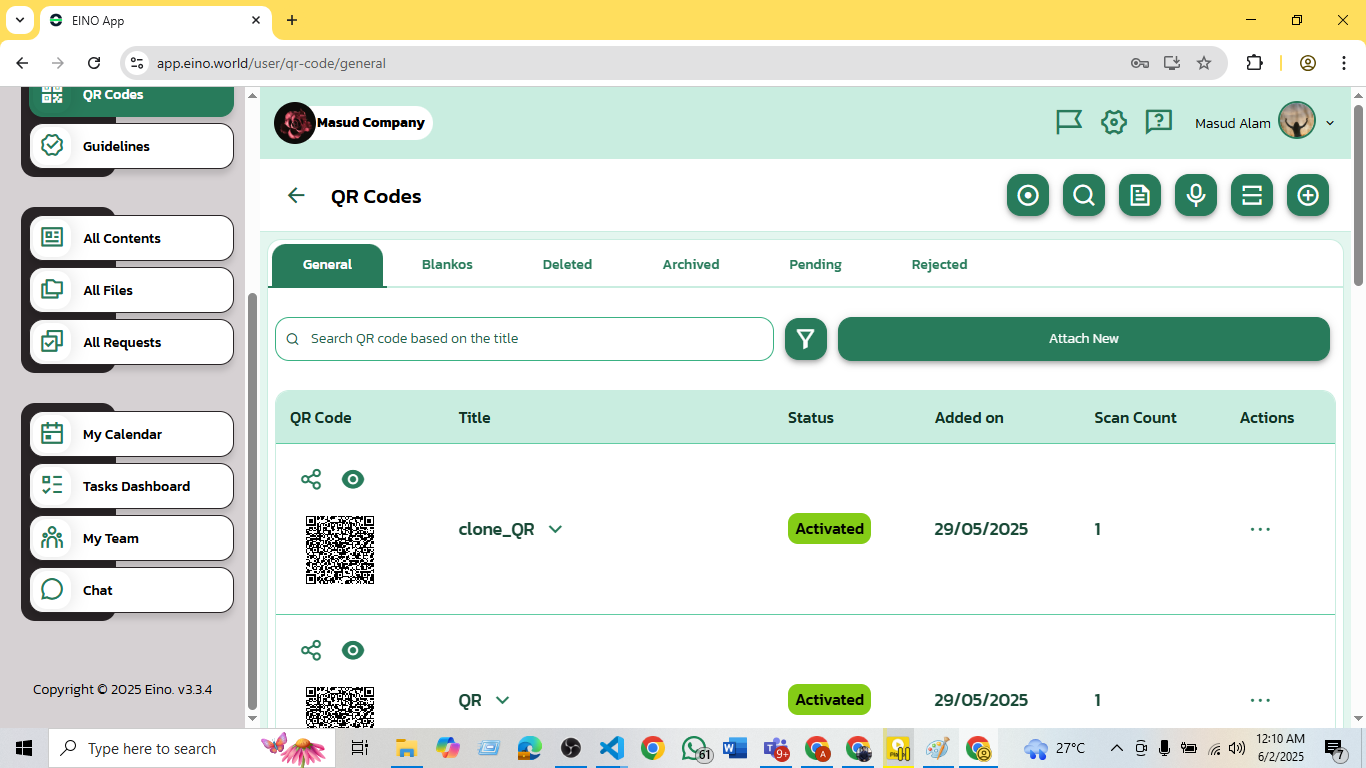Click the page vertical scrollbar
Image resolution: width=1366 pixels, height=768 pixels.
pos(1358,195)
